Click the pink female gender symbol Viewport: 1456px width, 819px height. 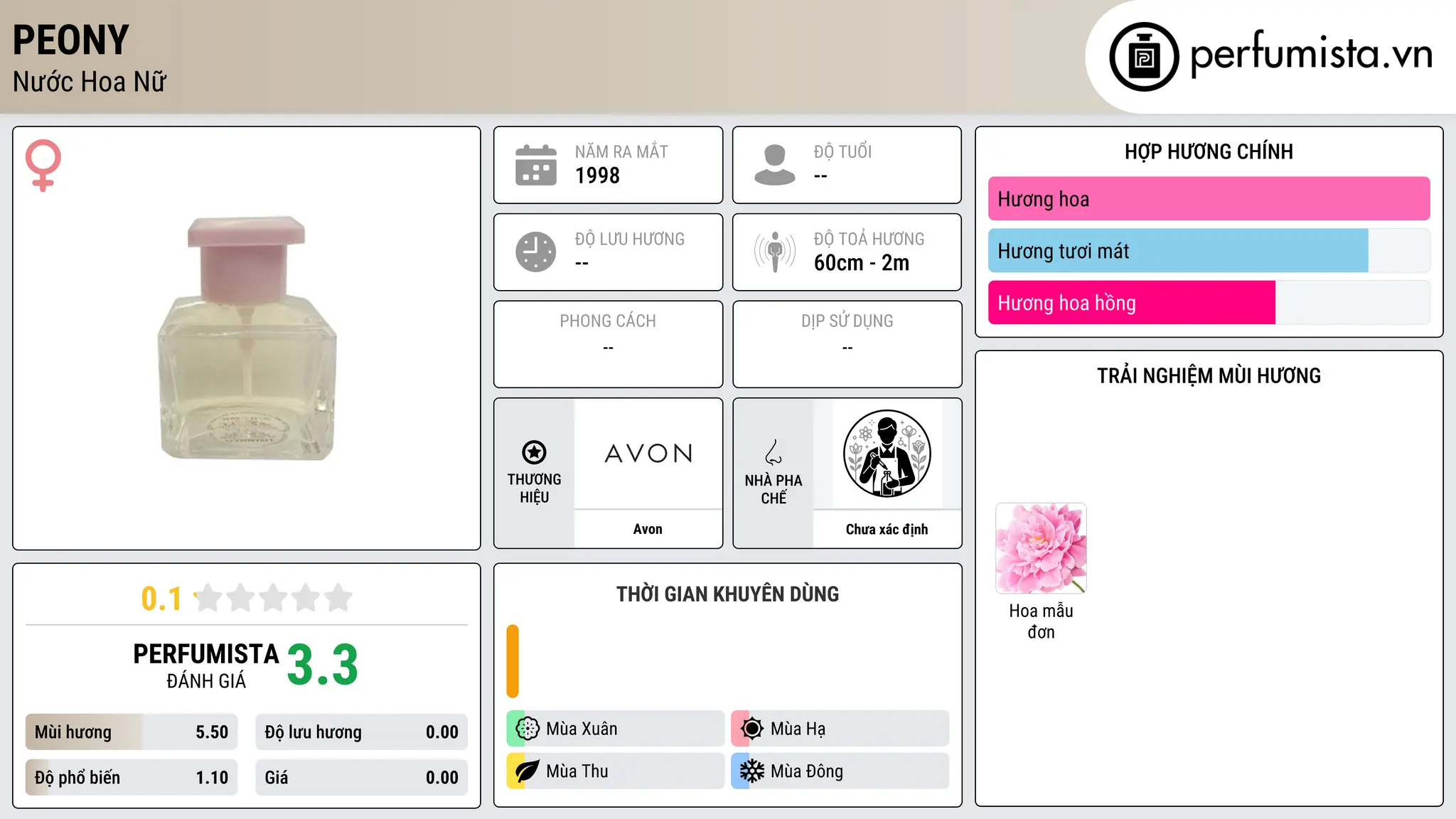43,165
